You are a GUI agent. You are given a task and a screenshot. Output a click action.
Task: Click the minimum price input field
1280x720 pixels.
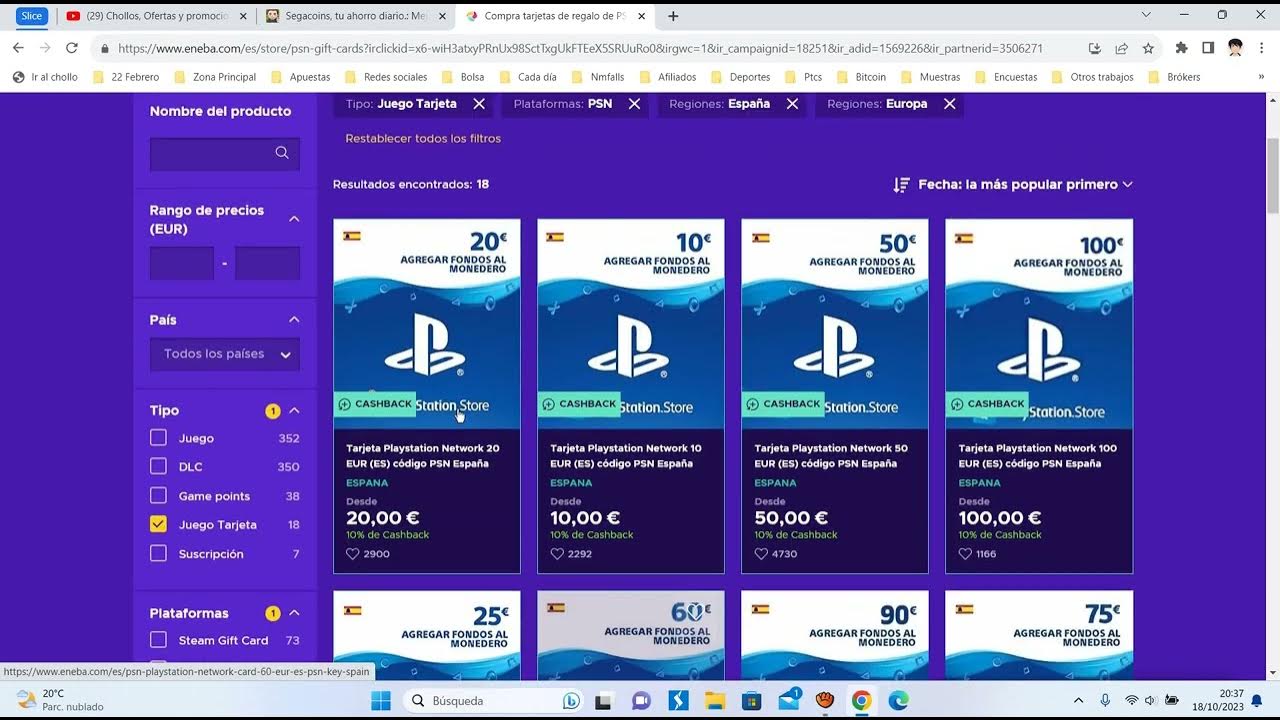[182, 263]
